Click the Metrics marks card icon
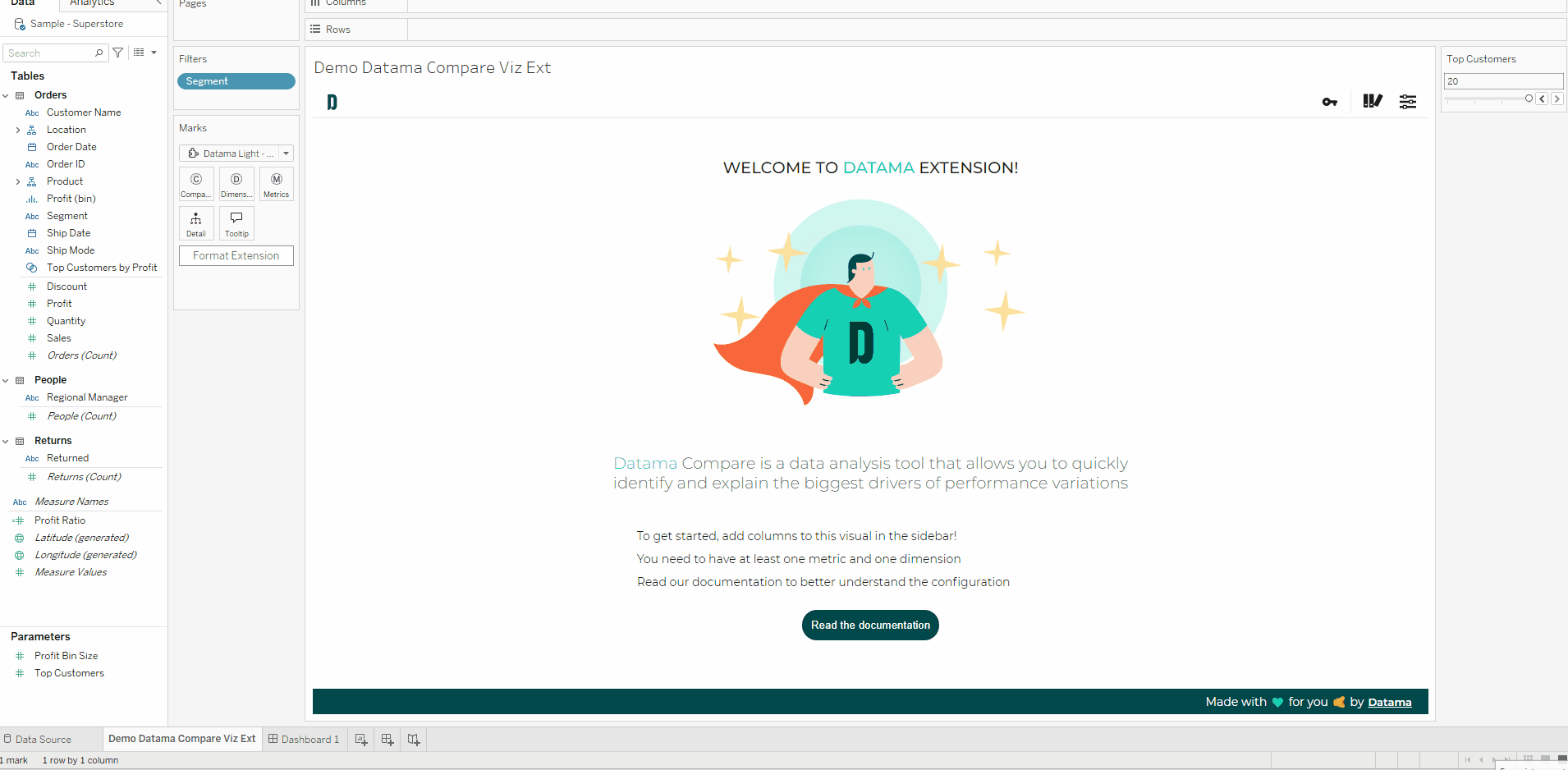The image size is (1568, 770). click(x=277, y=184)
